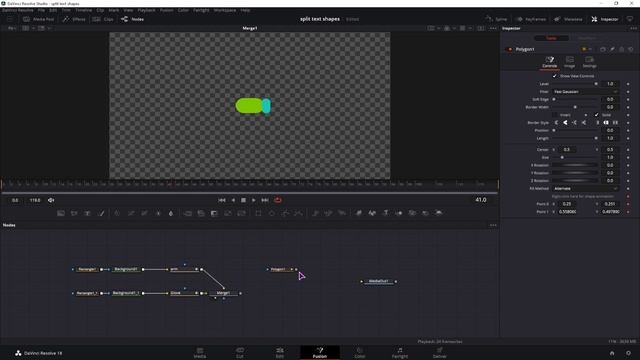The height and width of the screenshot is (360, 640).
Task: Switch to Controls tab in Inspector
Action: pos(550,62)
